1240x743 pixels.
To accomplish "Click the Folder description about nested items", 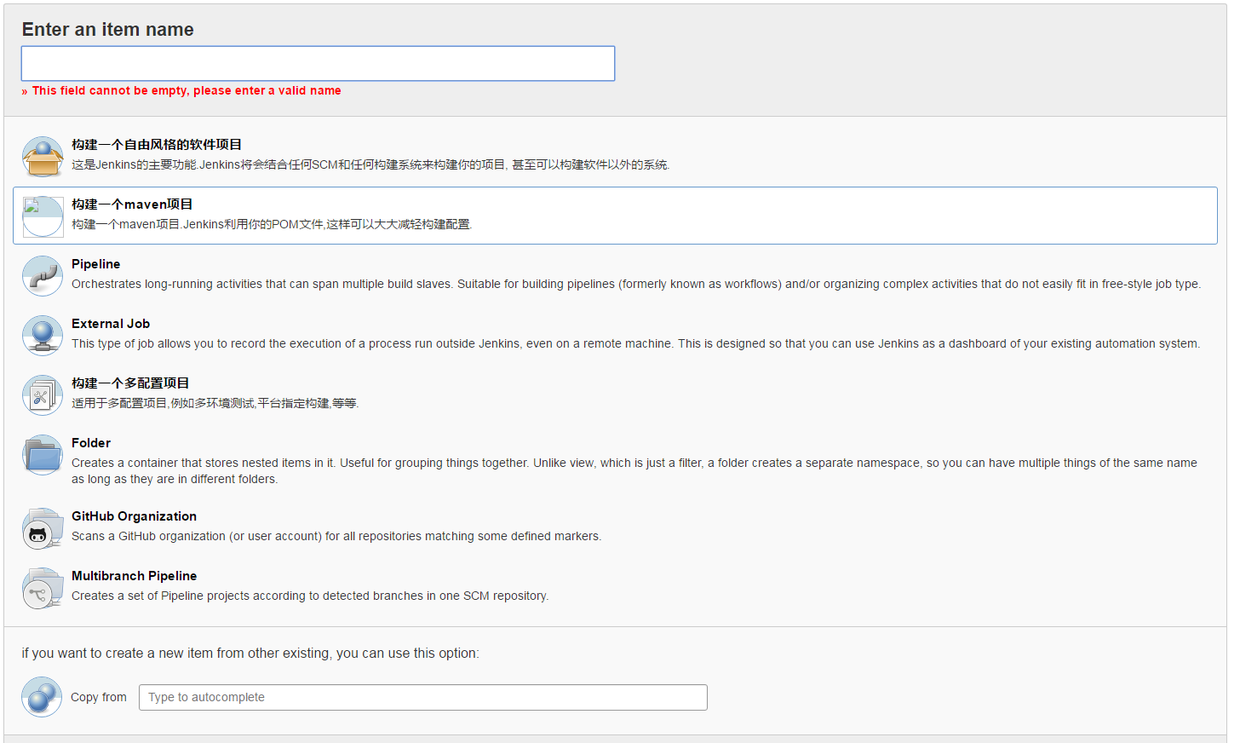I will click(634, 471).
